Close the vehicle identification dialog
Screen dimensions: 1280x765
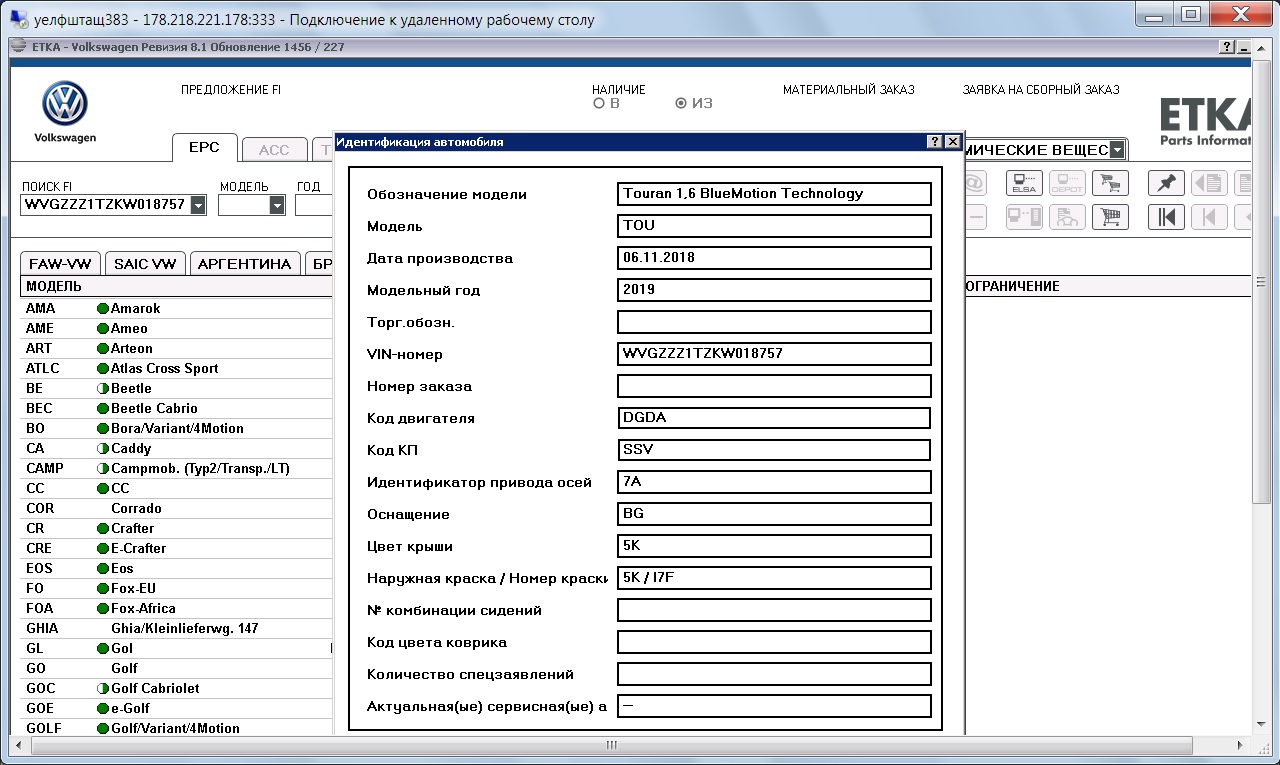click(x=952, y=142)
